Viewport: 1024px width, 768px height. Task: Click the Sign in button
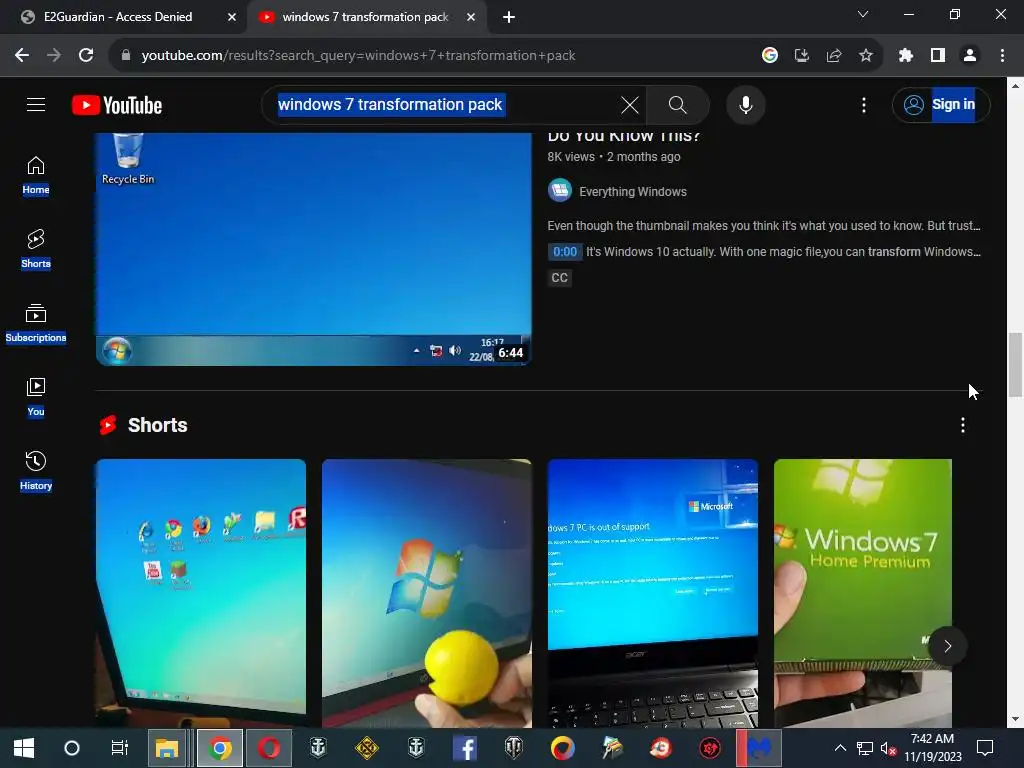(940, 104)
